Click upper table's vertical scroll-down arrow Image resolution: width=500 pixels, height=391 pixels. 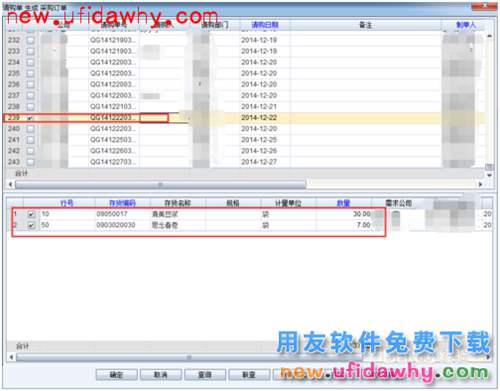pos(489,175)
